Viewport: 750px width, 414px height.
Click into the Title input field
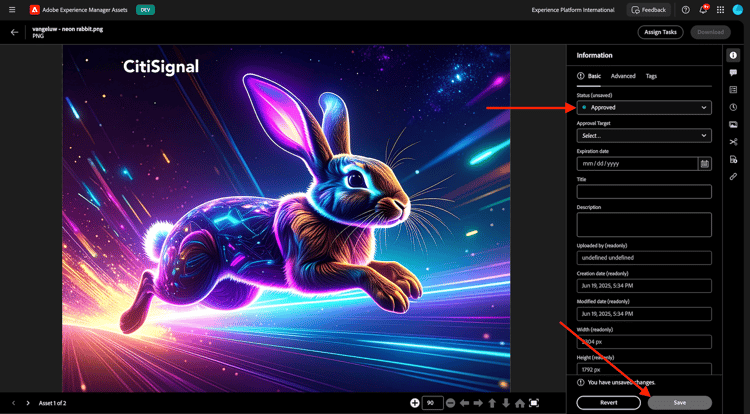(x=644, y=191)
